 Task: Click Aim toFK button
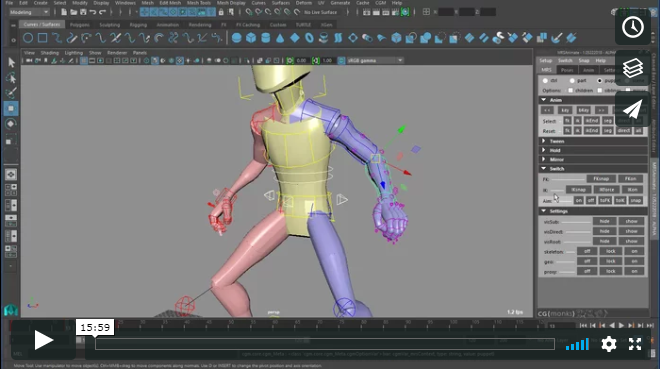604,201
